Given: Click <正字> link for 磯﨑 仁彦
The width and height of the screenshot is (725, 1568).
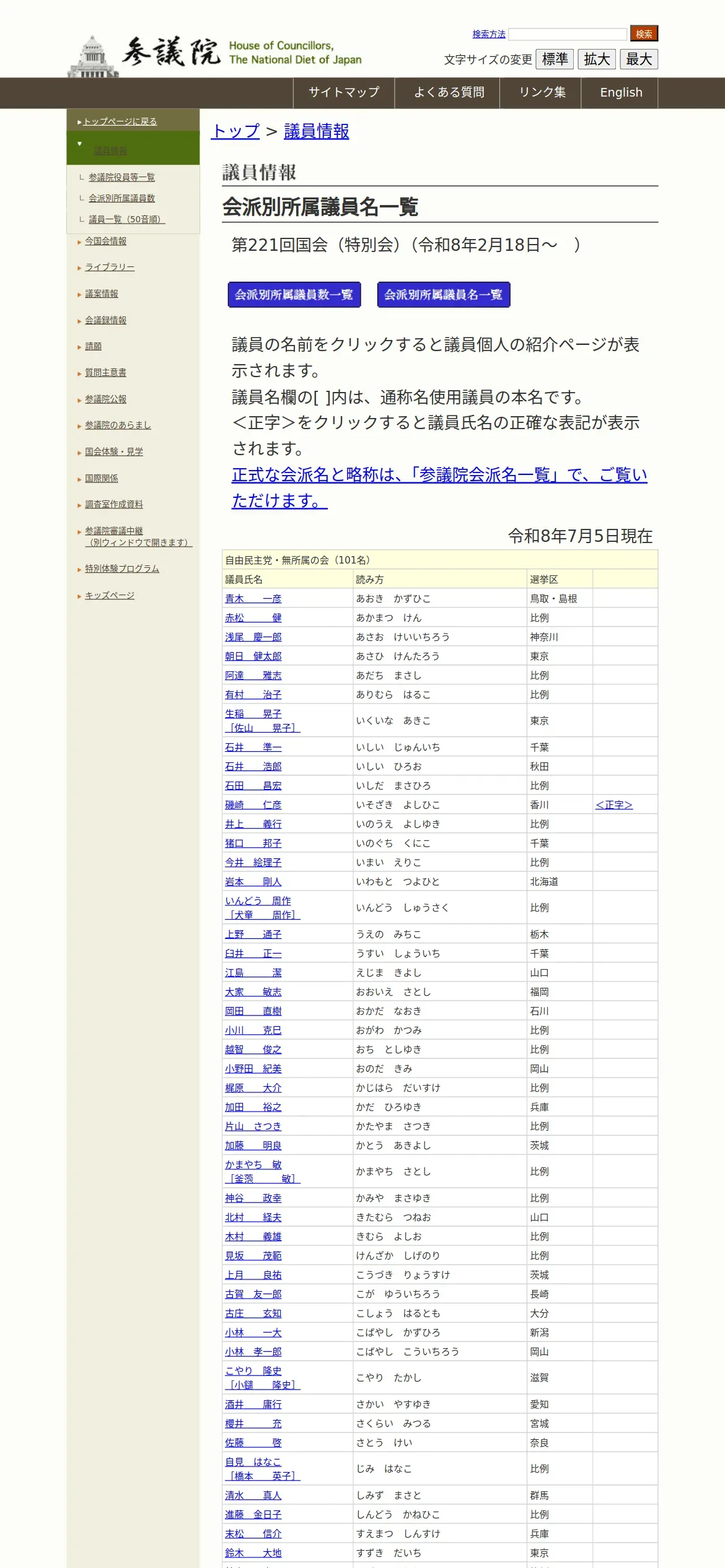Looking at the screenshot, I should pos(613,805).
